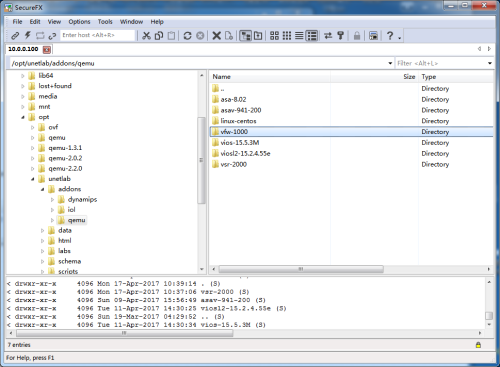
Task: Click the Quick Connect lightning bolt icon
Action: [27, 35]
